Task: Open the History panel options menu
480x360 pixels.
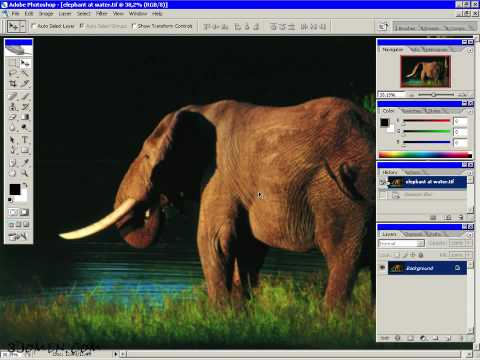Action: 470,173
